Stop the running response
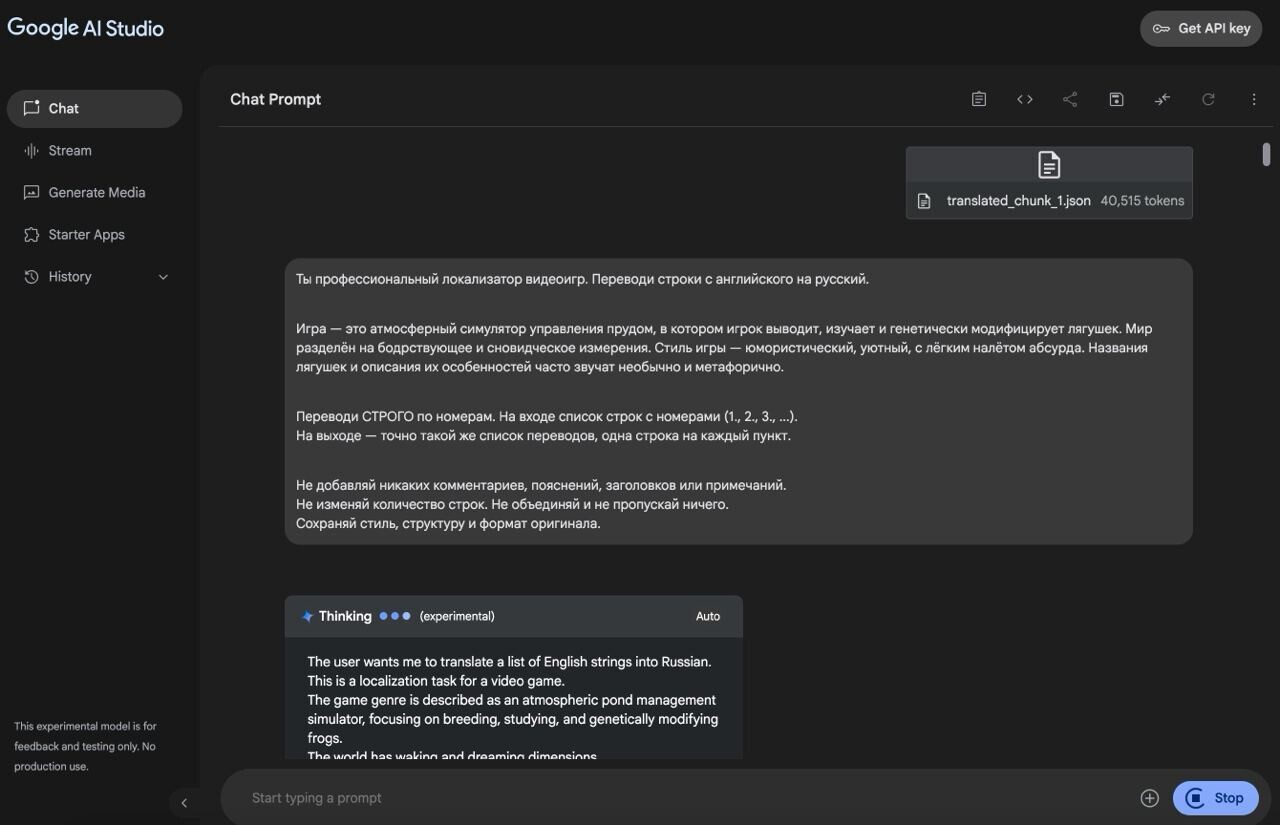The image size is (1280, 825). pyautogui.click(x=1215, y=798)
